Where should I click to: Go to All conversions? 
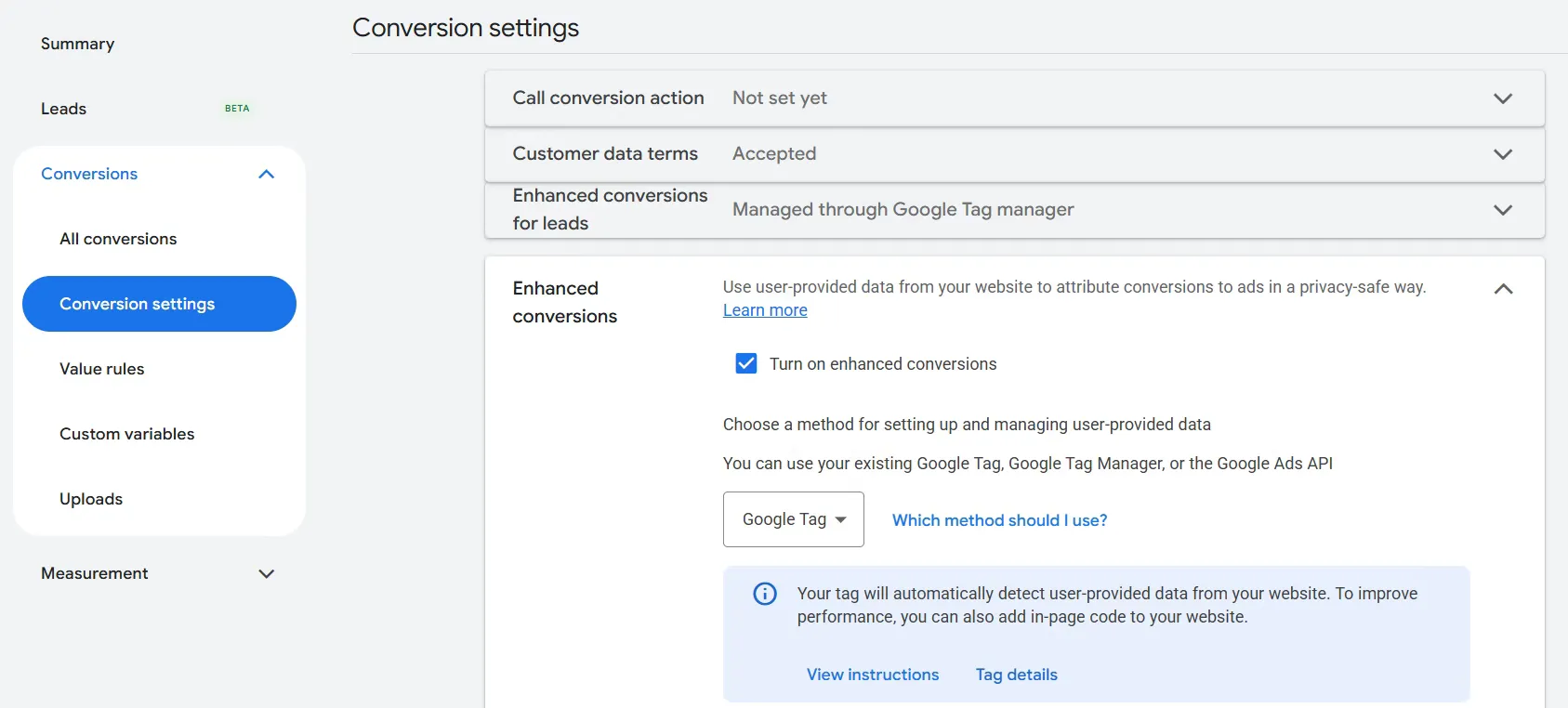tap(118, 239)
